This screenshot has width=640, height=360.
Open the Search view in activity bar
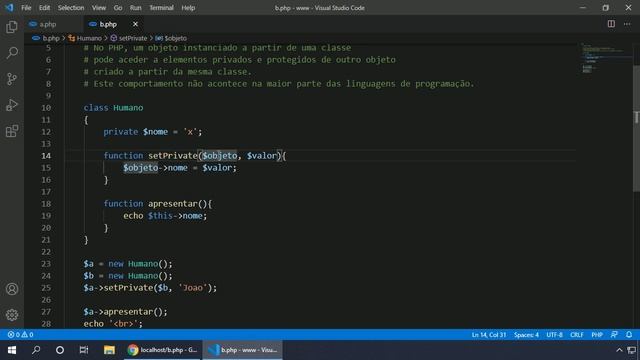[x=12, y=53]
